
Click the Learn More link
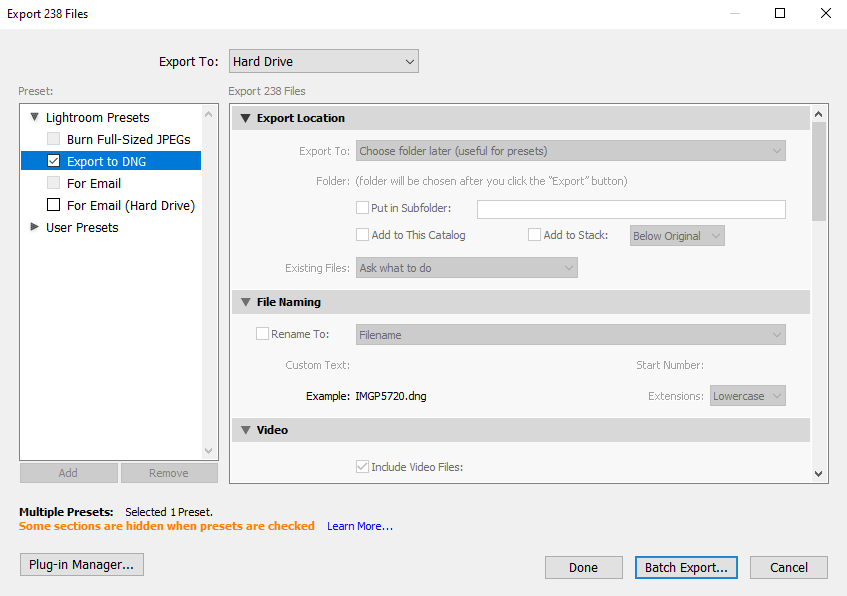[x=359, y=526]
